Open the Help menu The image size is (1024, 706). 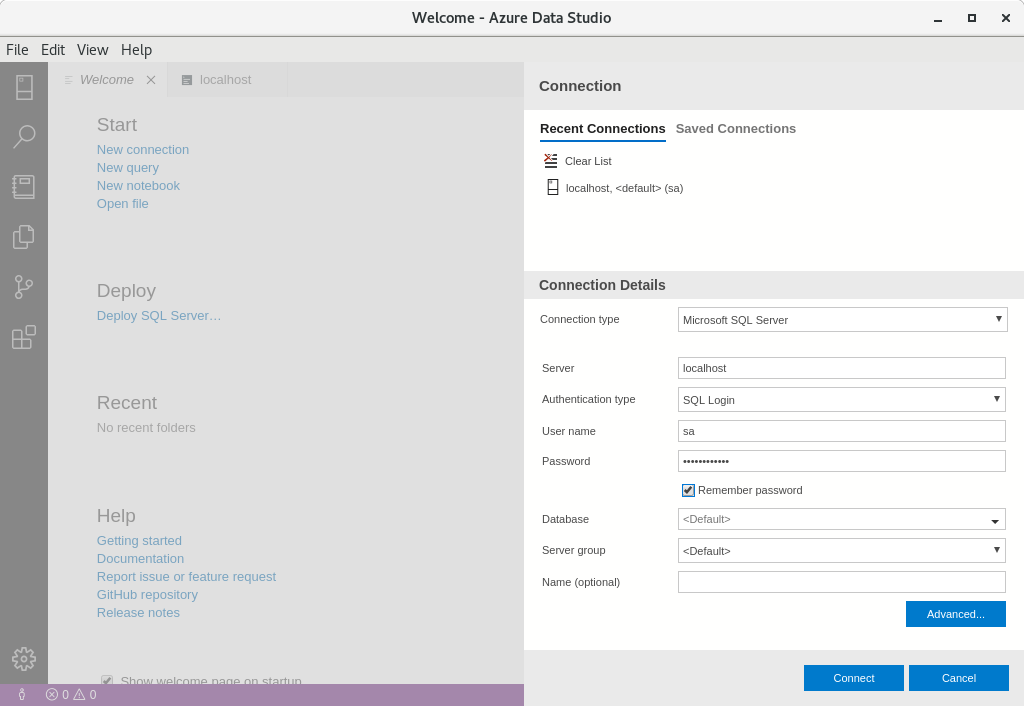click(136, 50)
